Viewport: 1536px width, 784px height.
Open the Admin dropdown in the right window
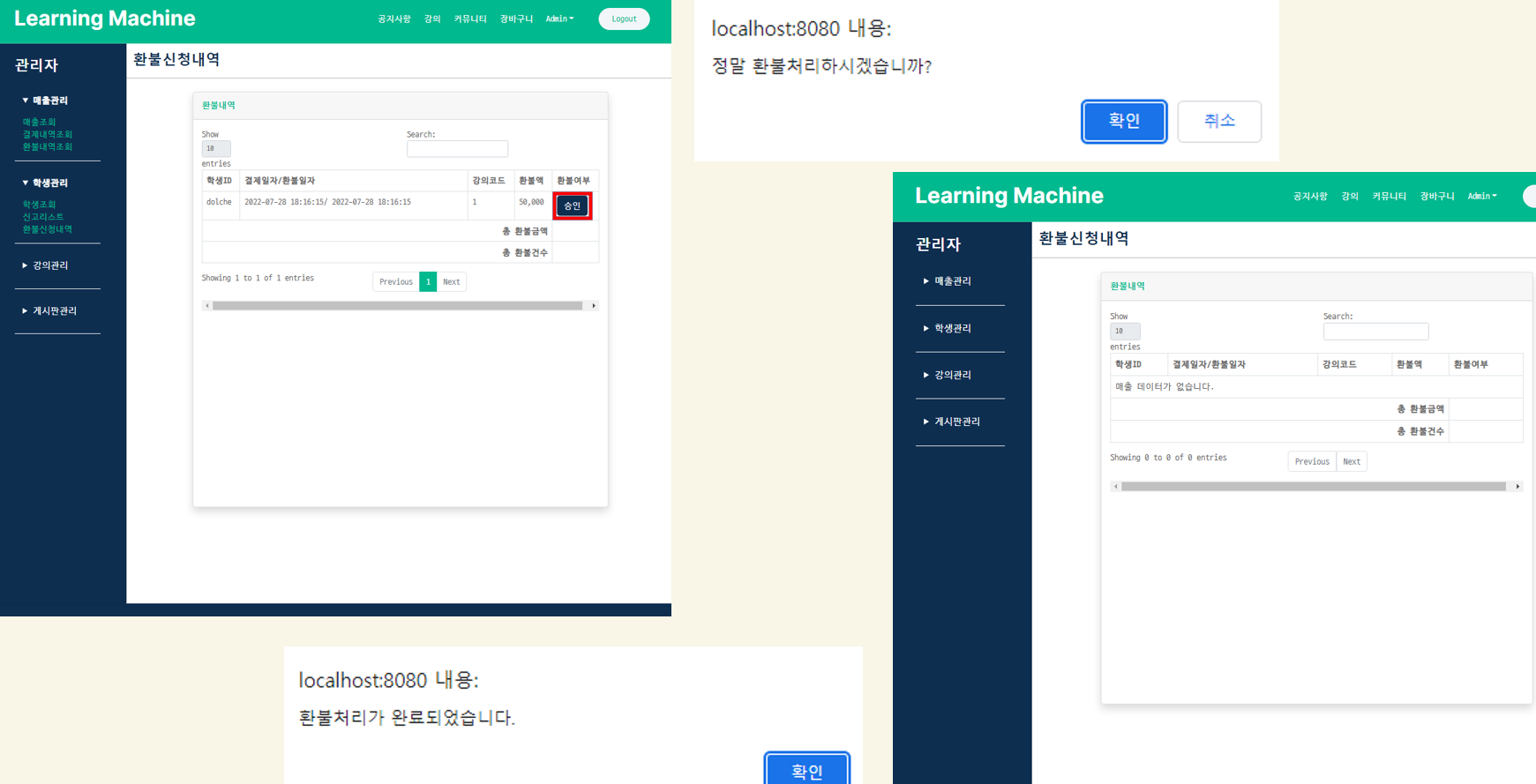click(1482, 196)
